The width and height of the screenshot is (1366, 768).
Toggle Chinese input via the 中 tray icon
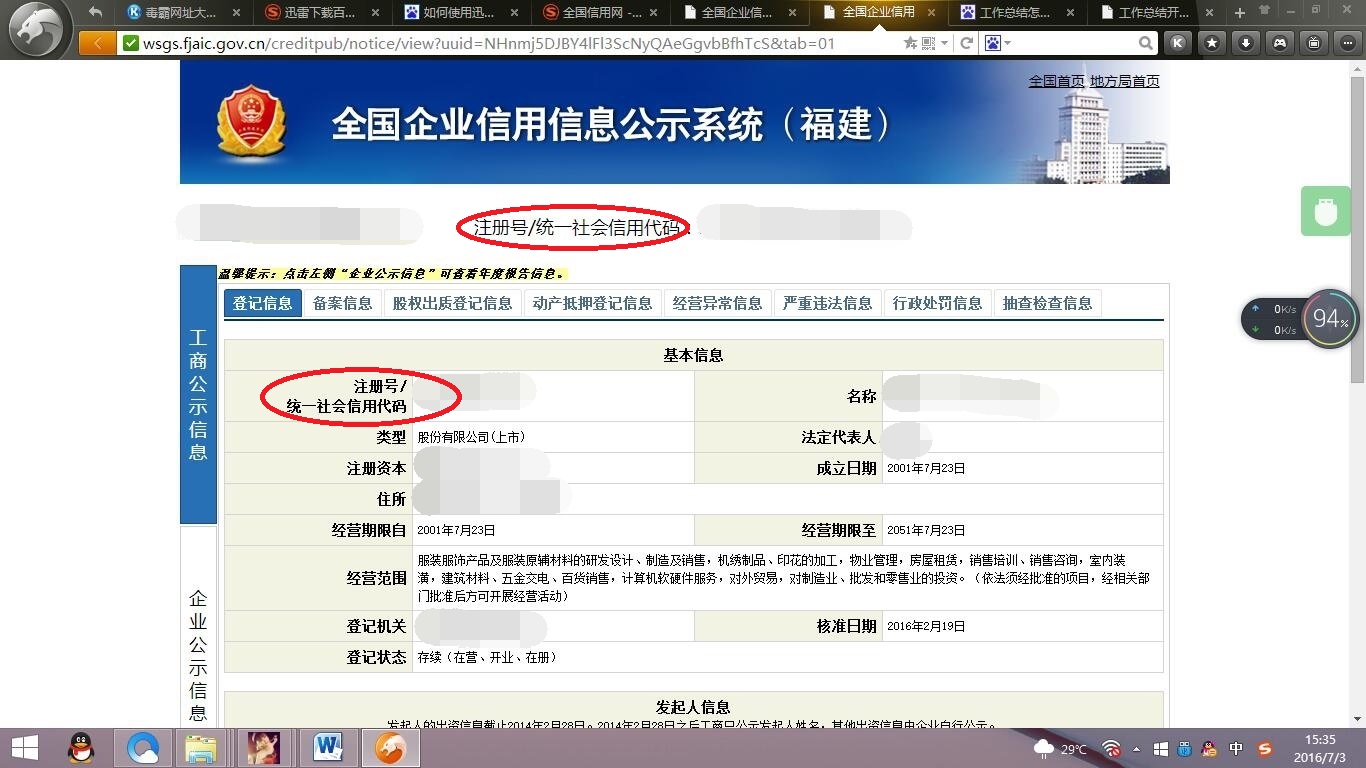(x=1235, y=748)
